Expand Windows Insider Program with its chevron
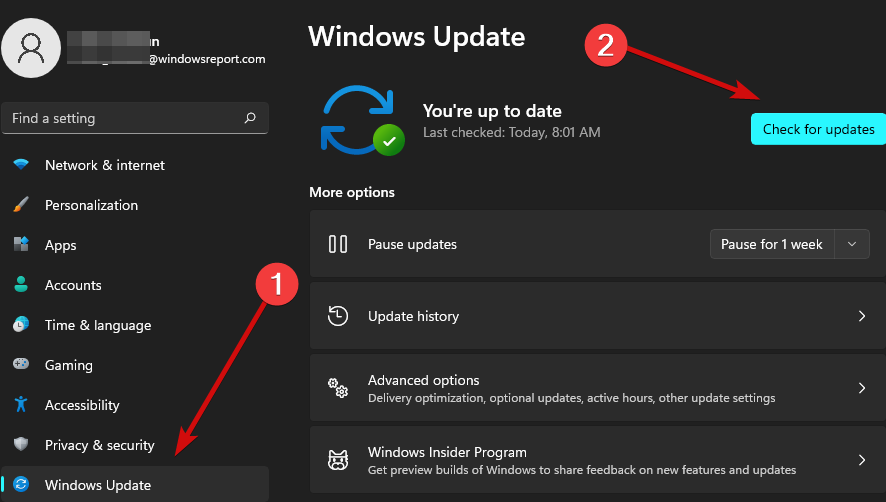Screen dimensions: 886x502 [x=862, y=460]
